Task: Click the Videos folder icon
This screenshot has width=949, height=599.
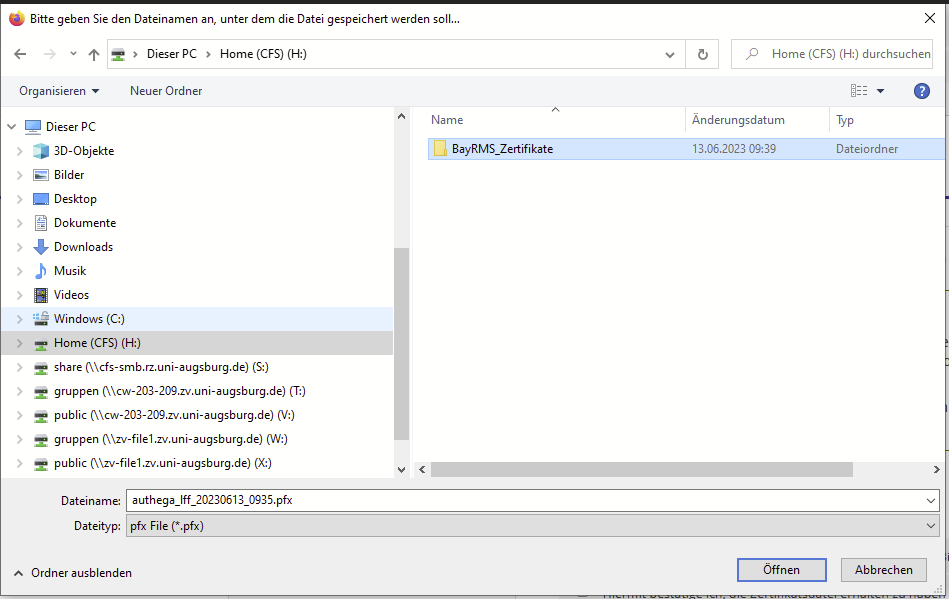Action: (x=41, y=295)
